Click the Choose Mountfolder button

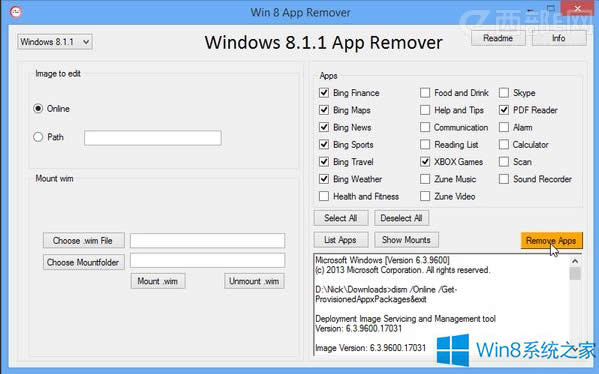(83, 262)
